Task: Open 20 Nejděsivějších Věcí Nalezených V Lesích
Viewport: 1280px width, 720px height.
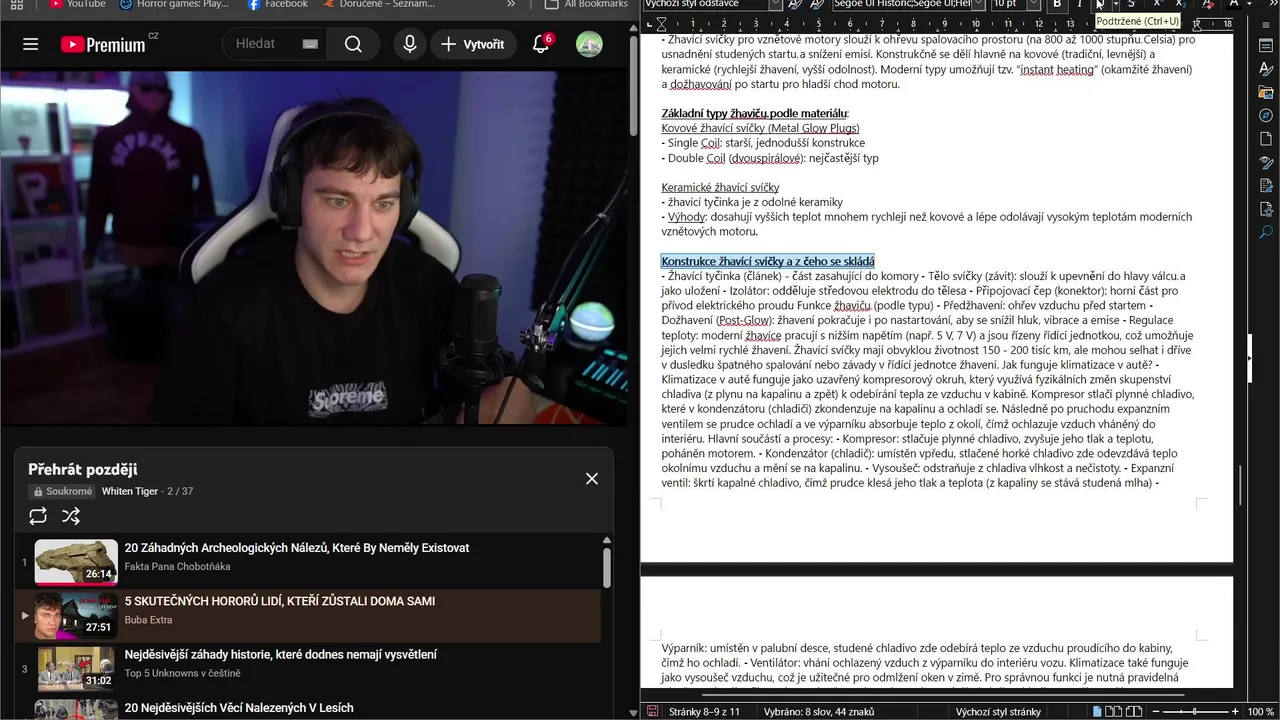Action: click(x=239, y=708)
